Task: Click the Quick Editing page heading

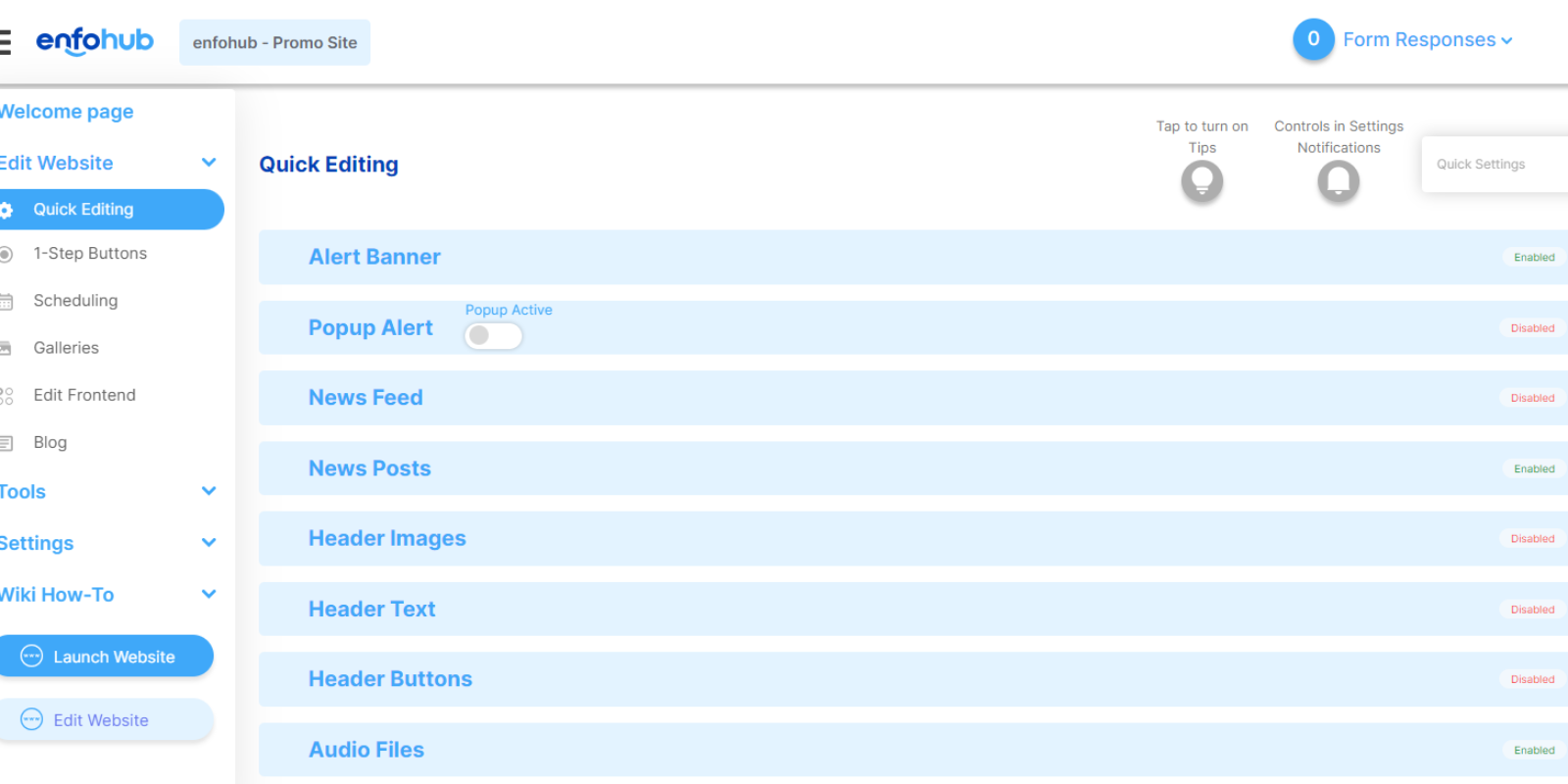Action: click(328, 165)
